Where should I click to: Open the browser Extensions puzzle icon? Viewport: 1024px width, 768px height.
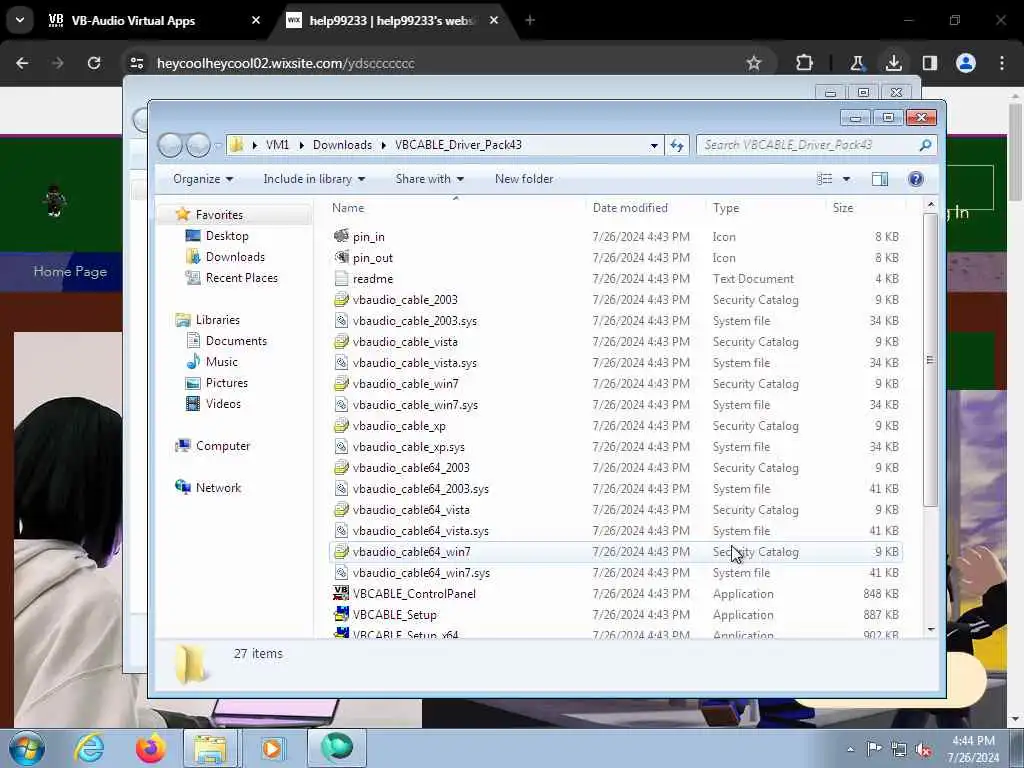[x=805, y=63]
